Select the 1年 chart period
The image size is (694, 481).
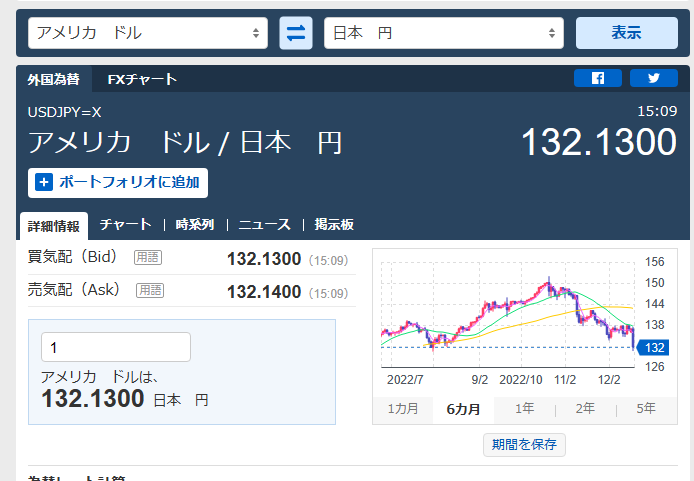point(524,408)
